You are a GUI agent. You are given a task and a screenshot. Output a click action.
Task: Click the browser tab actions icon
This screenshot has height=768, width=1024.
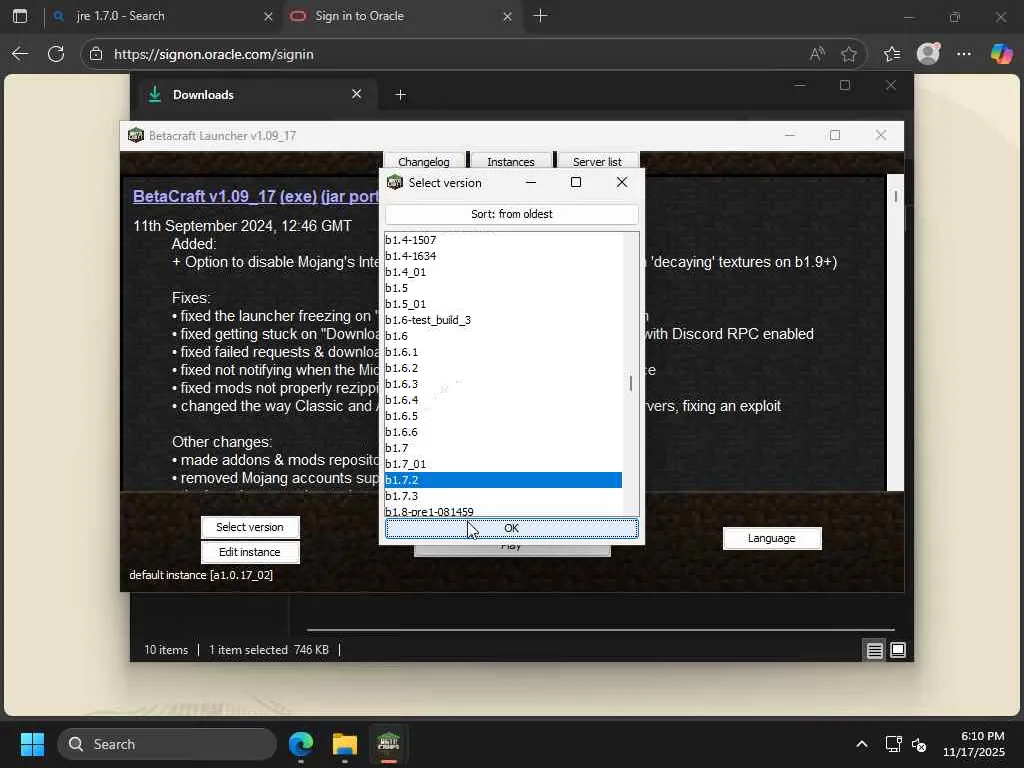(x=20, y=16)
